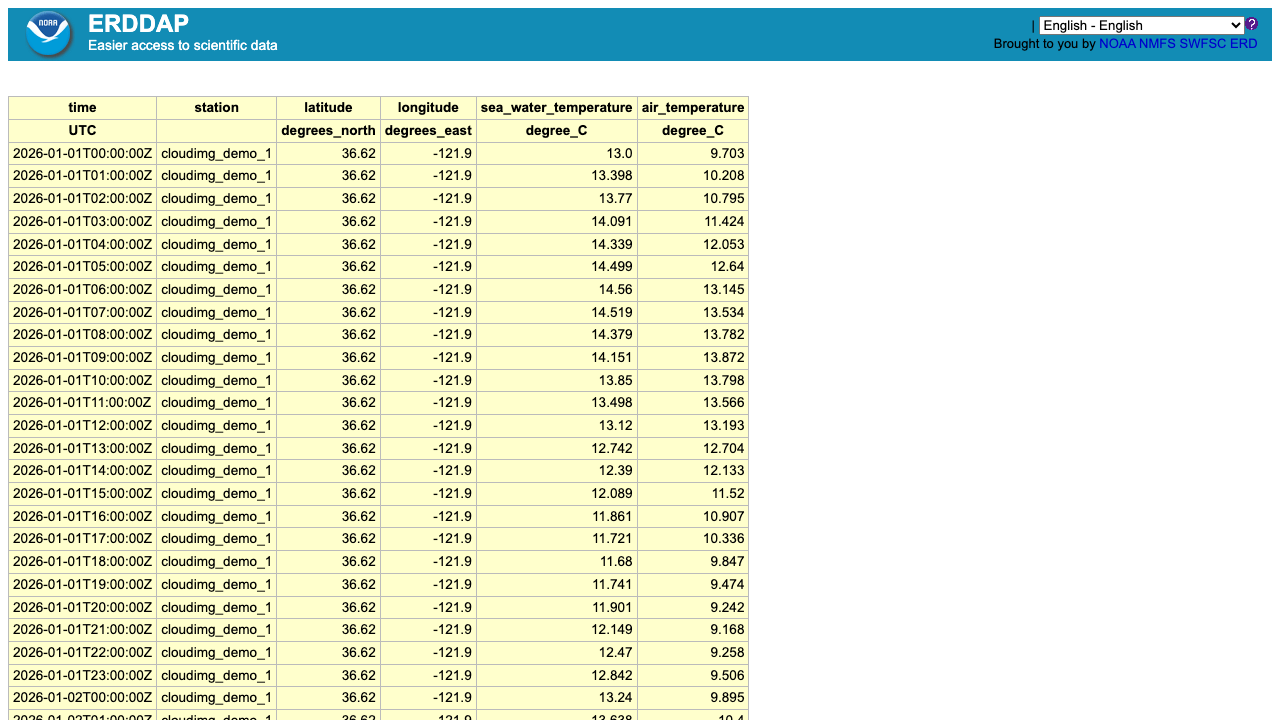Image resolution: width=1280 pixels, height=720 pixels.
Task: Select time cell 2026-01-01T05:00:00Z
Action: (82, 267)
